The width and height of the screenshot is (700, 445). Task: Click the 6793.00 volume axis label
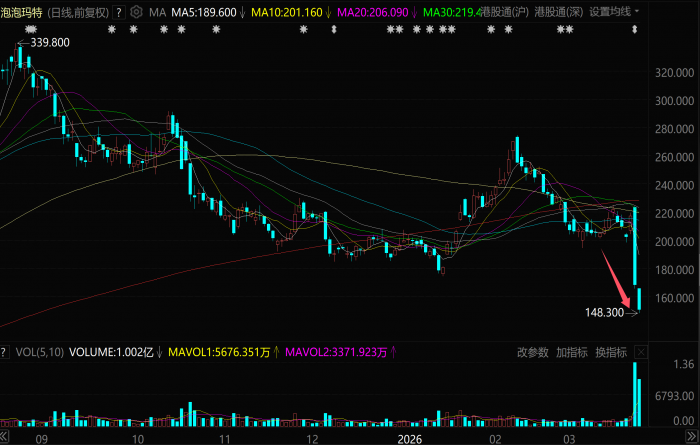(674, 396)
